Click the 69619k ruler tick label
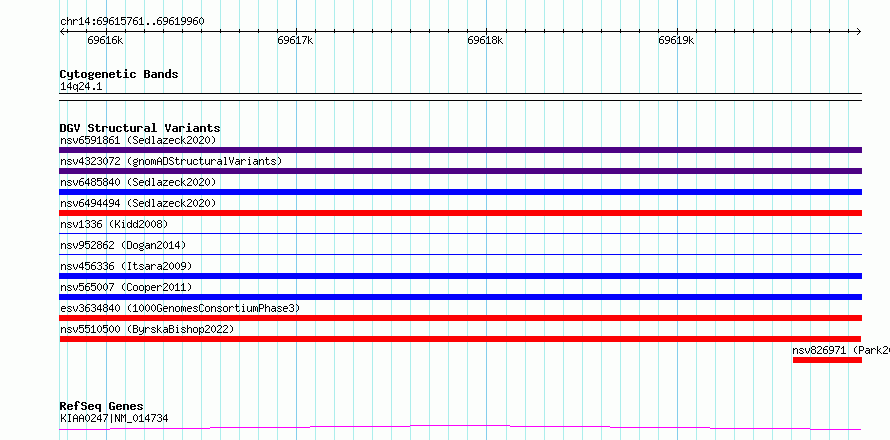The width and height of the screenshot is (890, 440). click(x=677, y=41)
